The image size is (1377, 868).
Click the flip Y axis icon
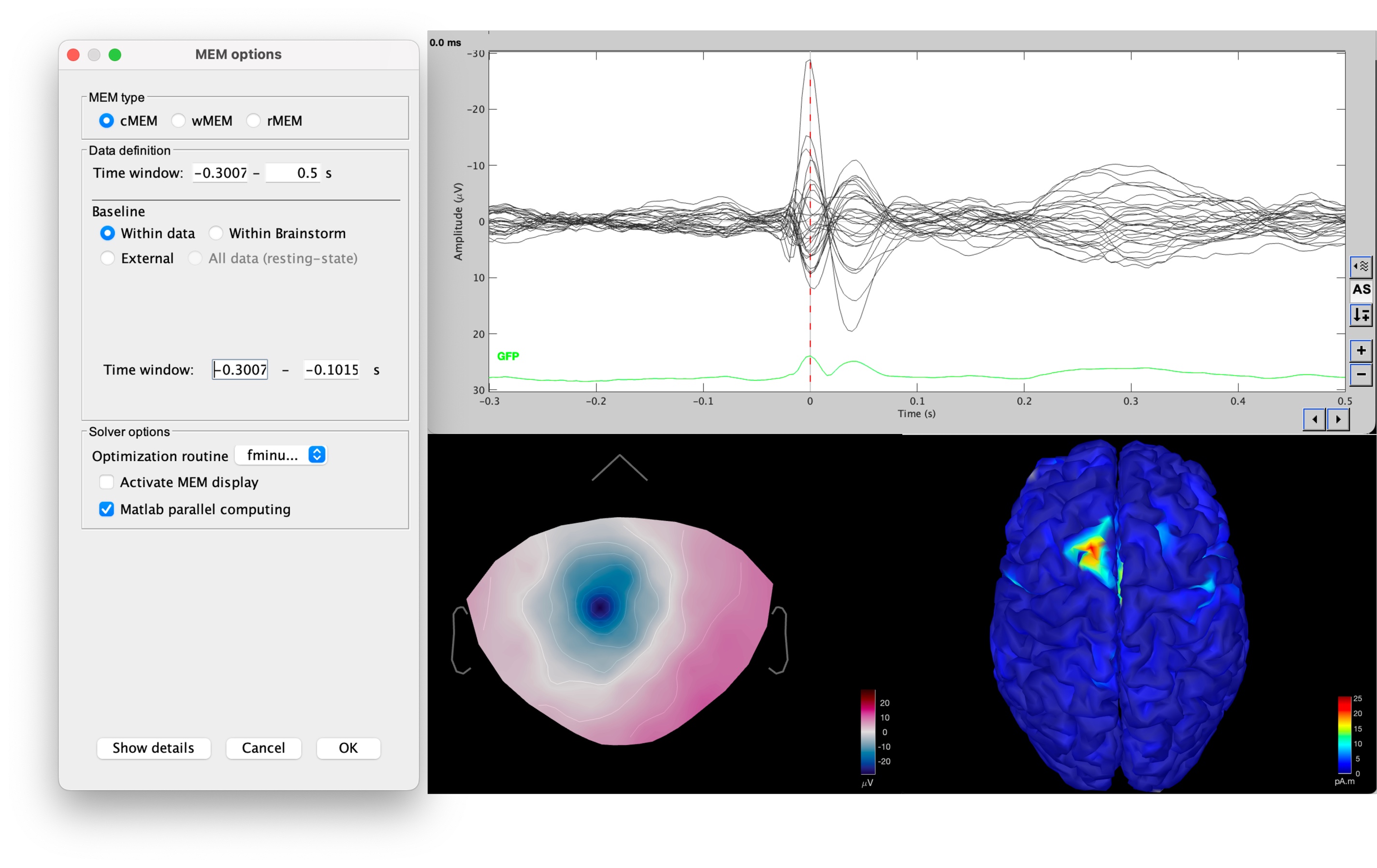(x=1361, y=315)
